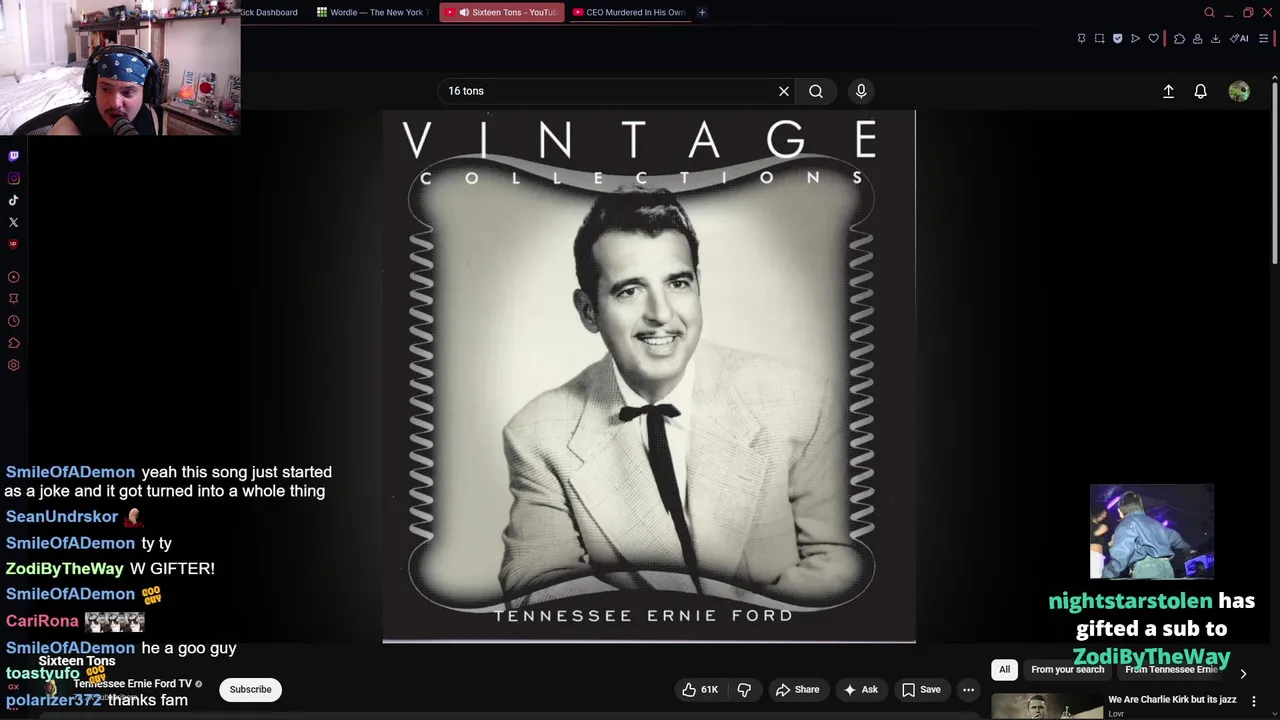
Task: Select the 'From Tennessee Ernie' chip
Action: click(x=1171, y=670)
